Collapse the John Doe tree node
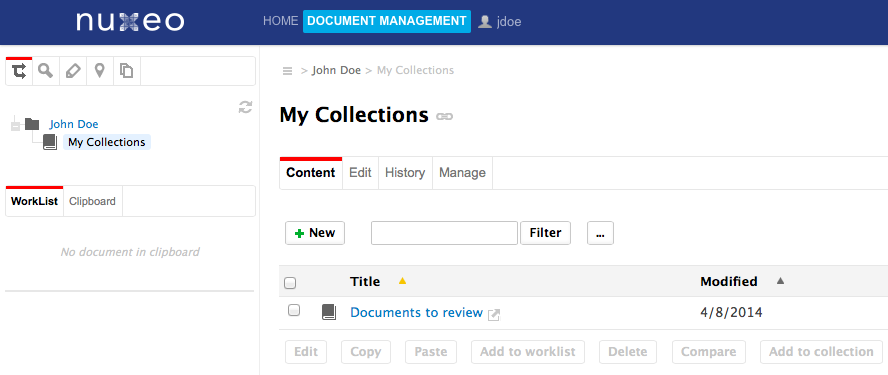 tap(15, 125)
